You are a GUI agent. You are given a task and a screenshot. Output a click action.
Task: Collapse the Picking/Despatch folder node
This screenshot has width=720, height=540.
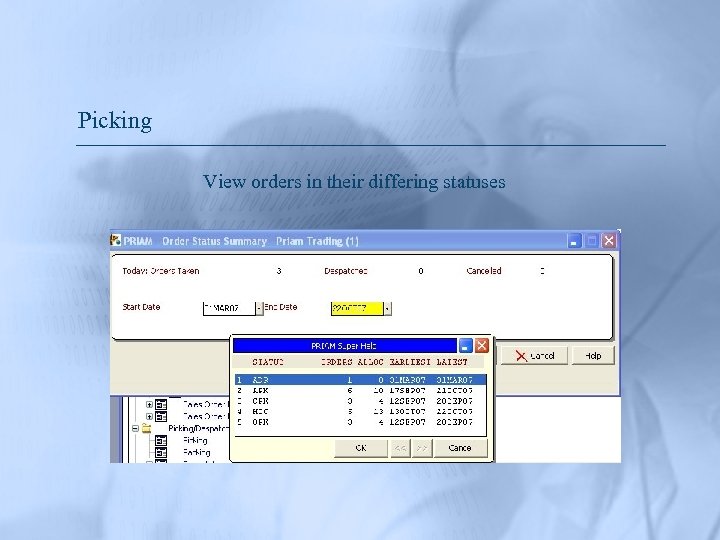135,428
